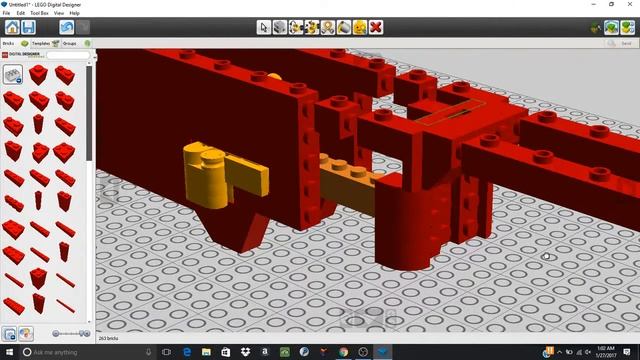Screen dimensions: 640x360
Task: Switch to Build mode icon with cursor
Action: [596, 28]
